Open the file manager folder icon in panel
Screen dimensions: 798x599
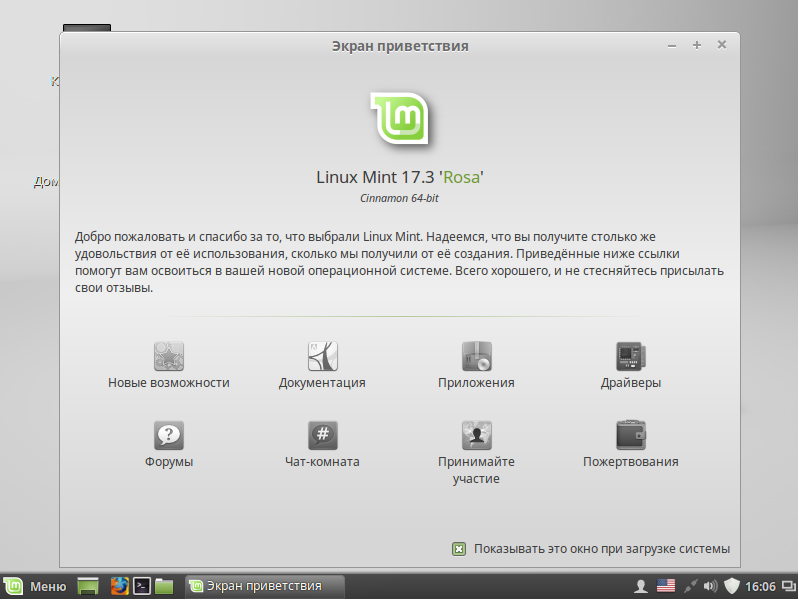[164, 586]
